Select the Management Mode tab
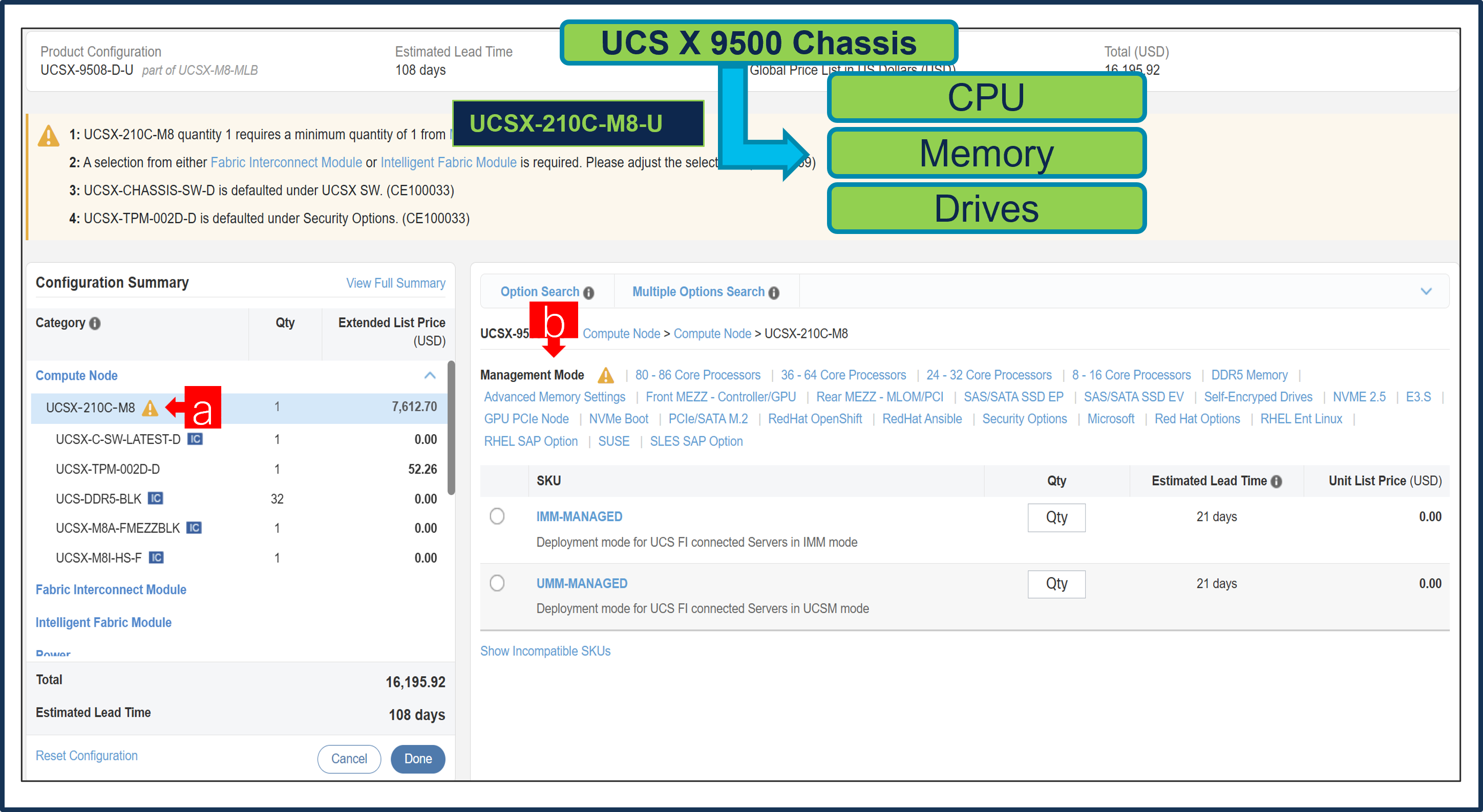 [x=532, y=375]
